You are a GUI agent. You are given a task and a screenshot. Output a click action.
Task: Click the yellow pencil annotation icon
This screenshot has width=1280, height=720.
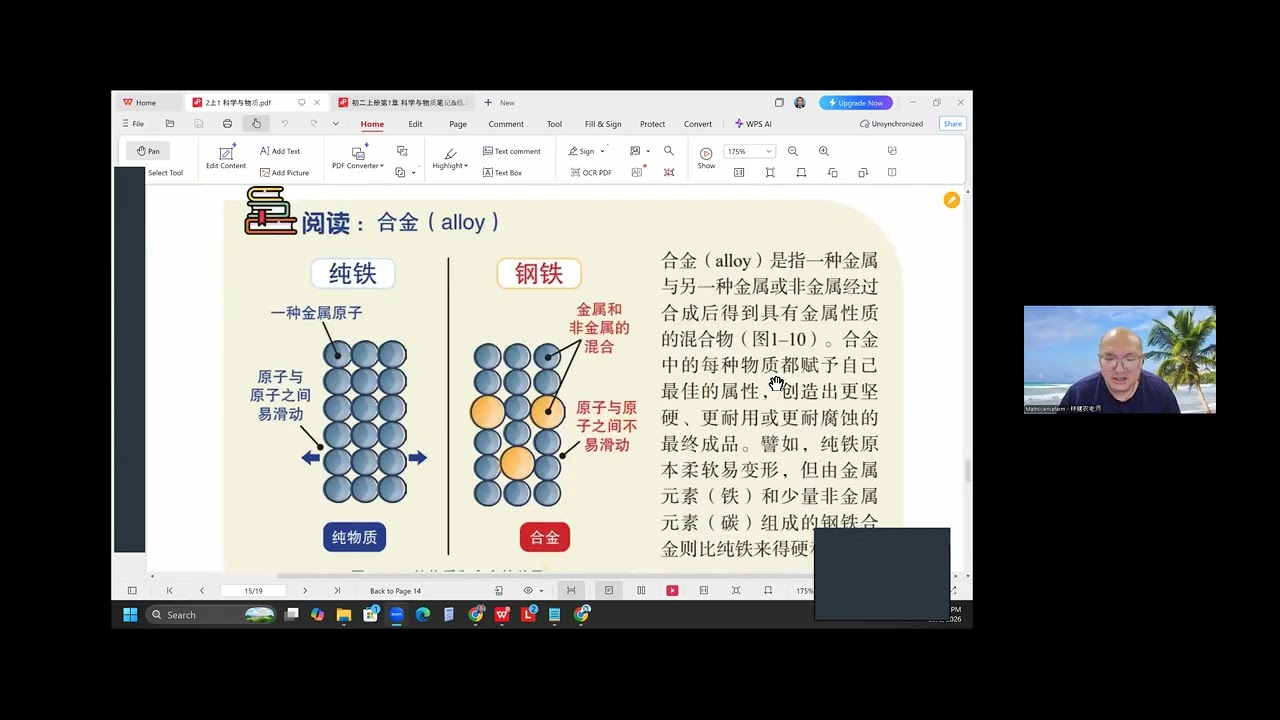point(951,200)
